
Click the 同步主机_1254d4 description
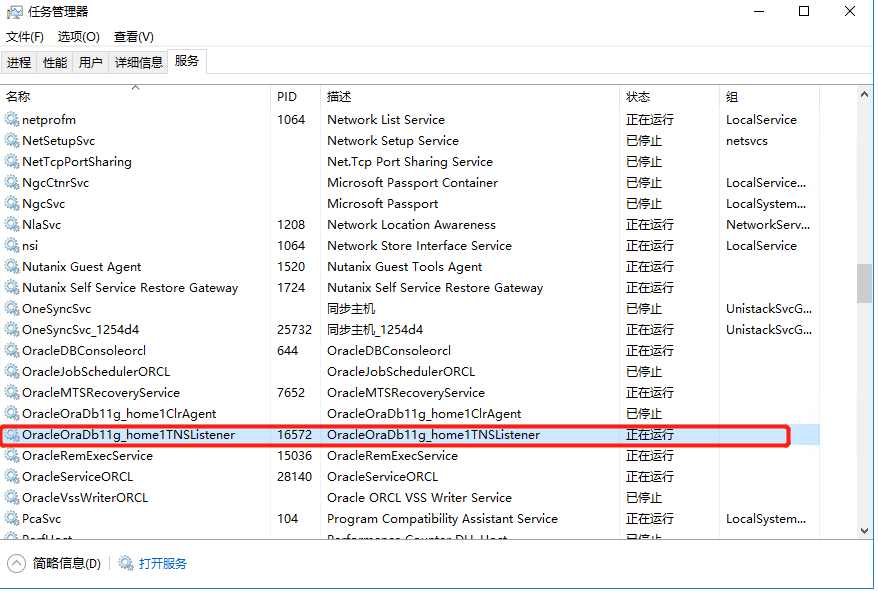[375, 329]
